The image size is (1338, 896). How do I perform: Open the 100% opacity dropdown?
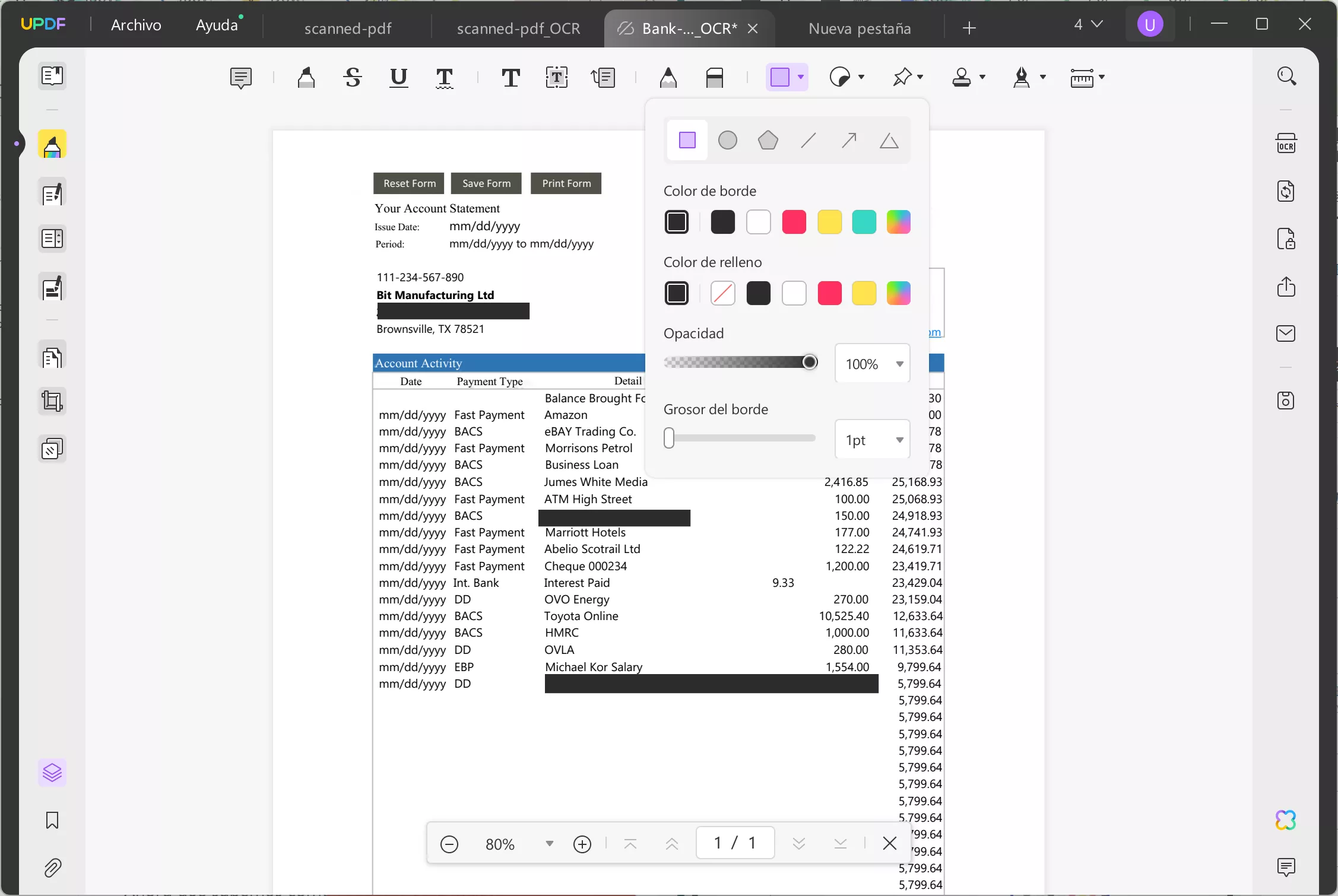point(873,364)
